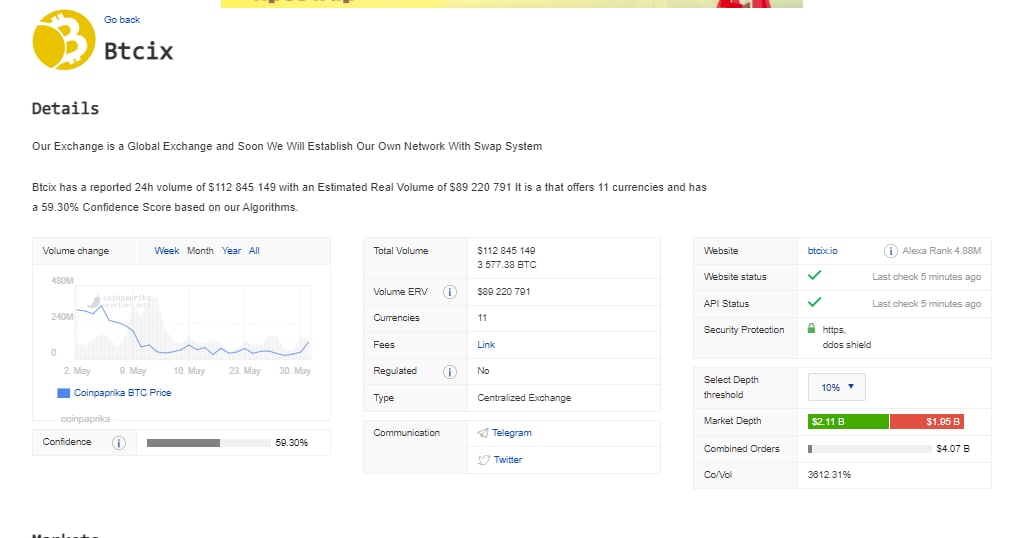Click the Confidence score progress bar

click(x=208, y=443)
